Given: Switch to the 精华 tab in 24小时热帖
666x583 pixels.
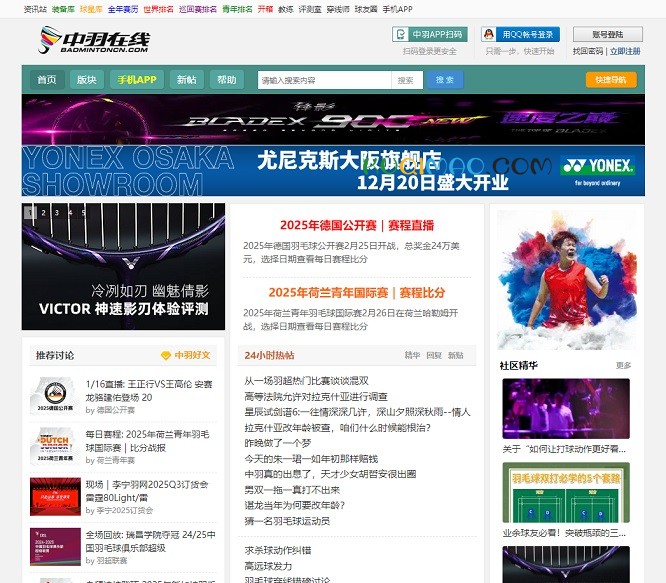Looking at the screenshot, I should (412, 355).
